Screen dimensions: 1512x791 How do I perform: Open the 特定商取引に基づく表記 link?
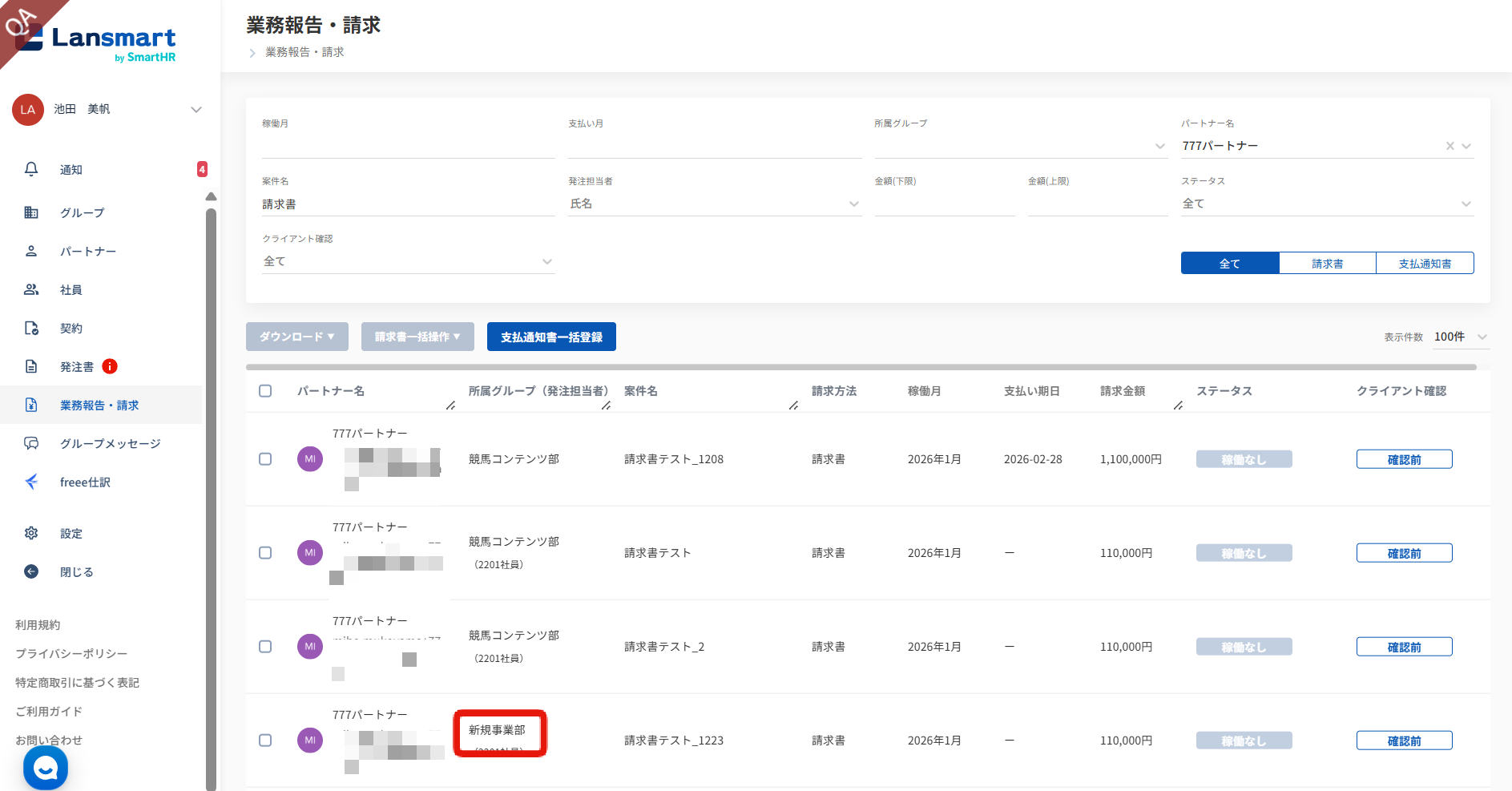tap(77, 683)
